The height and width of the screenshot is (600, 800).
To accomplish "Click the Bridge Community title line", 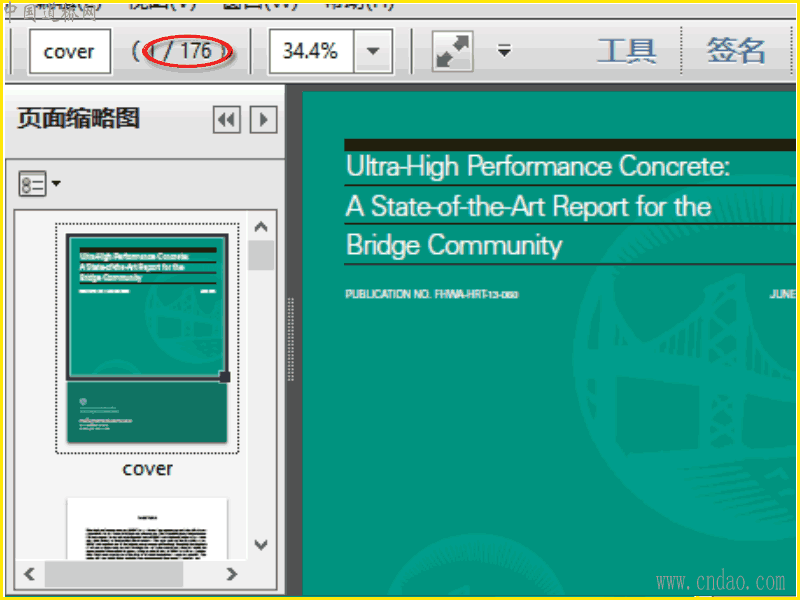I will [454, 245].
